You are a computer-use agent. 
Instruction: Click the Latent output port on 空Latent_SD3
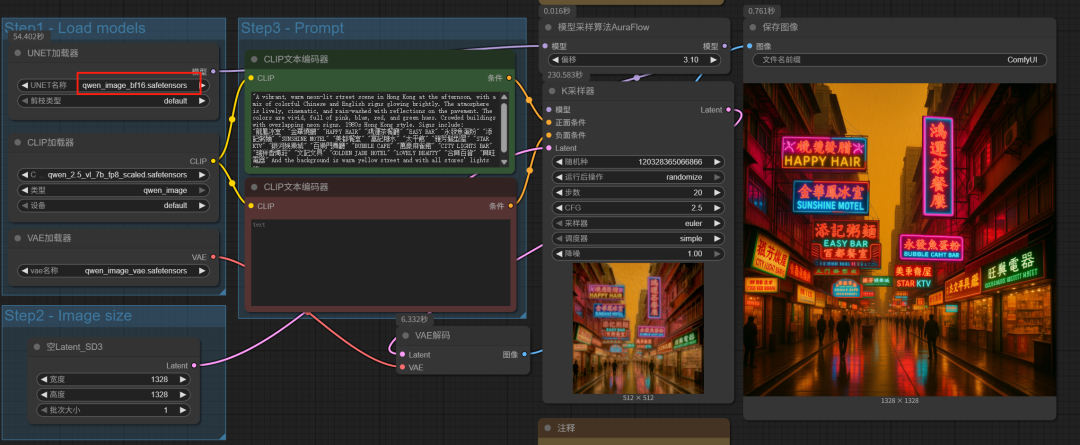[194, 365]
